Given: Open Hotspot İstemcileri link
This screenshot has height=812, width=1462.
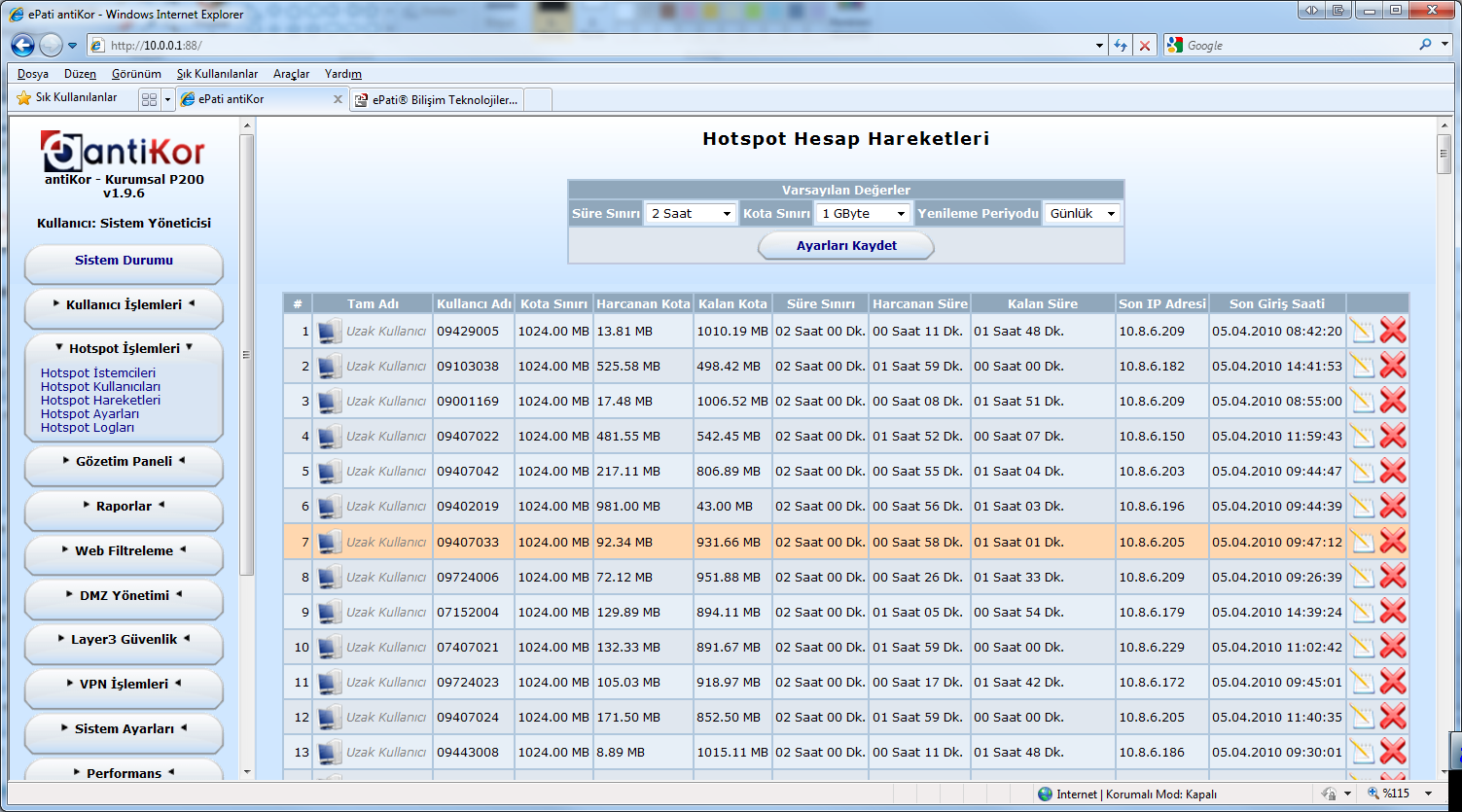Looking at the screenshot, I should (98, 372).
